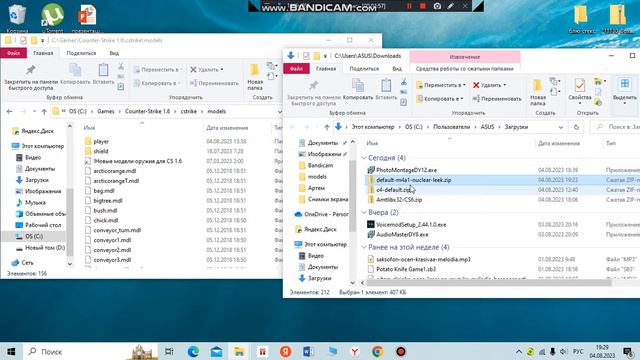Click Переименовать in models window ribbon

pos(214,83)
